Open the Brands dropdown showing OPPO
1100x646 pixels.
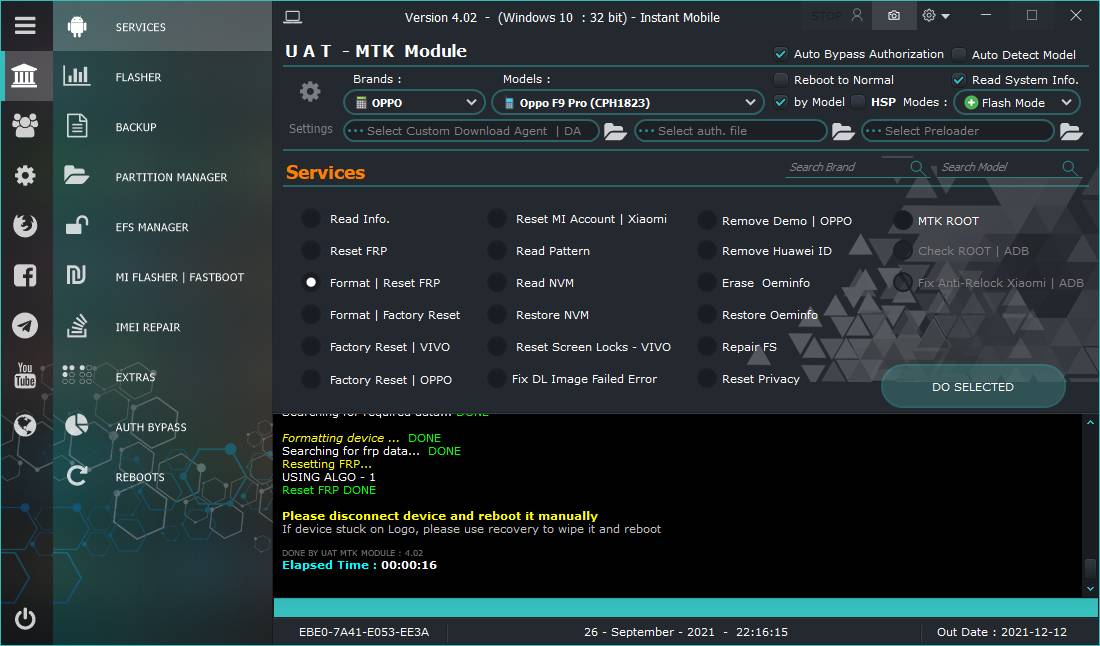click(414, 102)
